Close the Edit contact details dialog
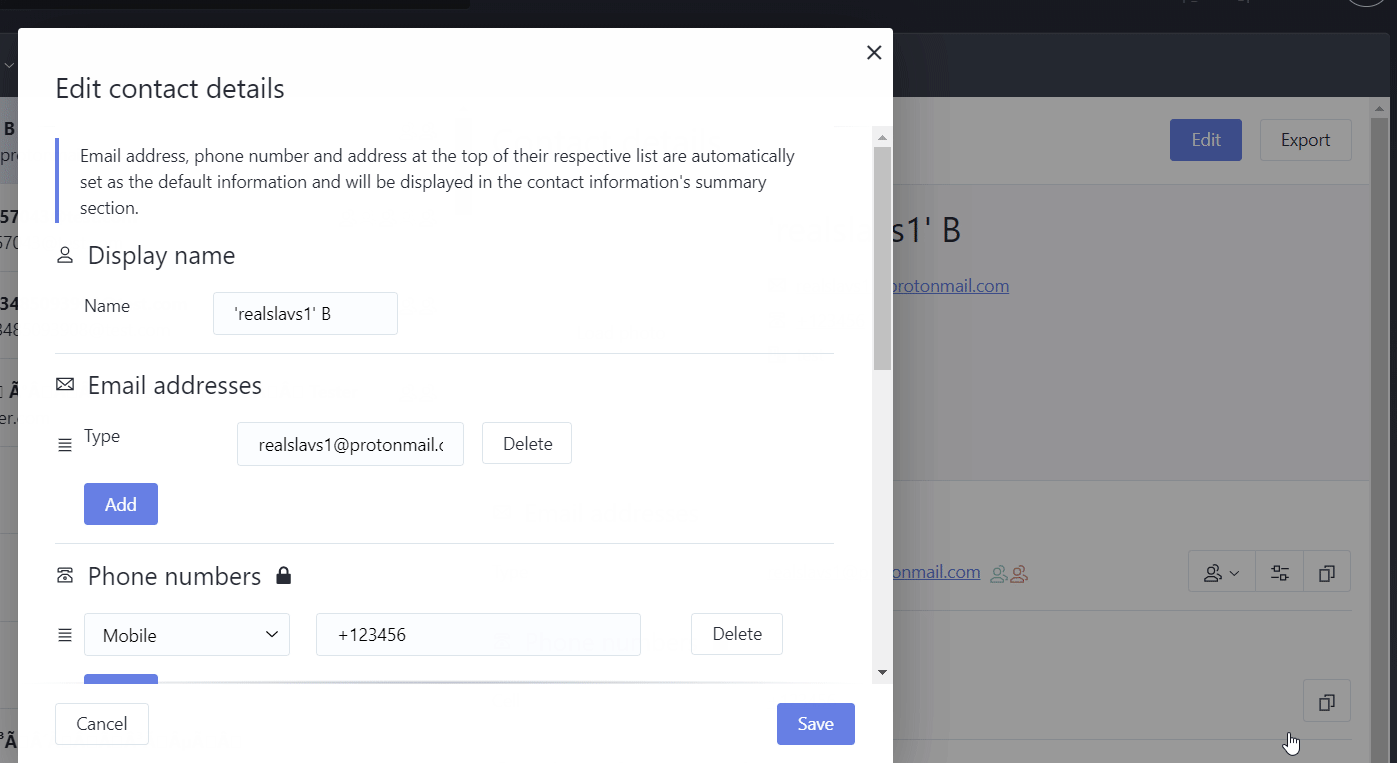This screenshot has height=763, width=1397. coord(873,52)
